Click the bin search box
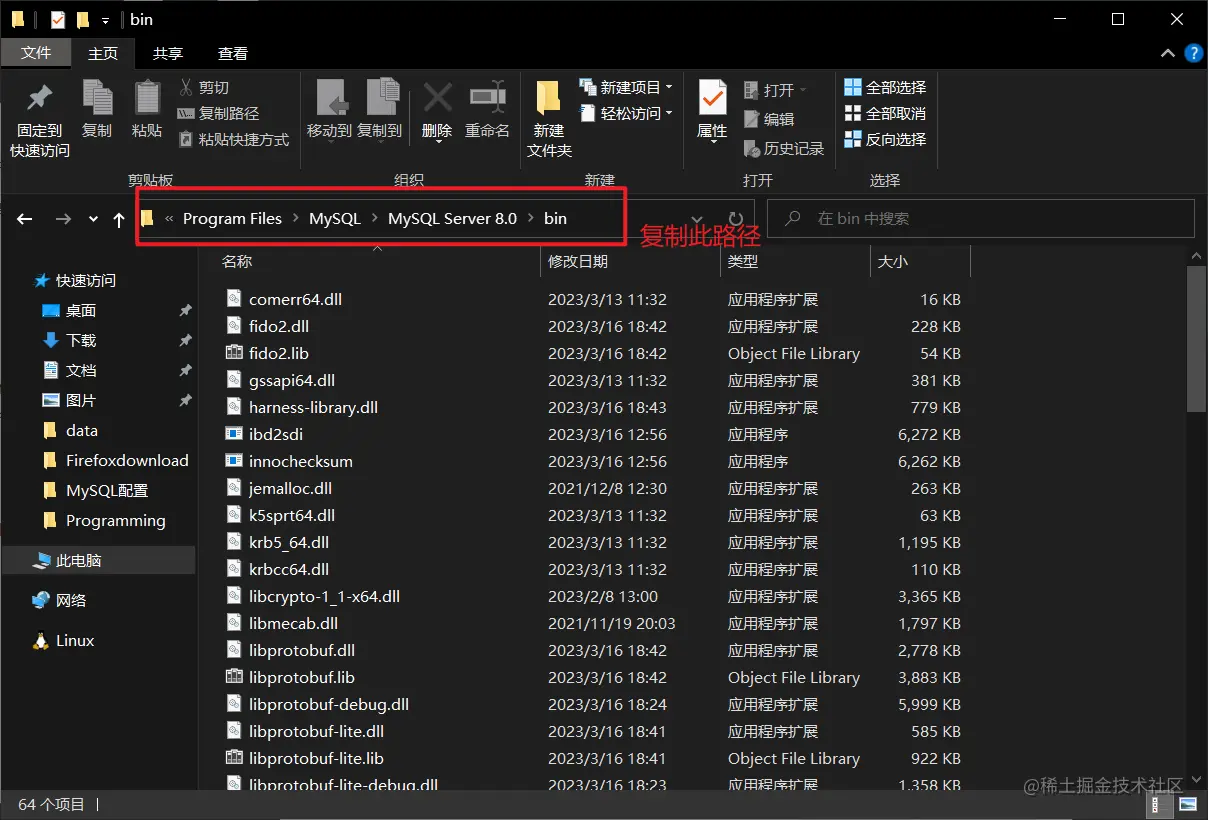Image resolution: width=1208 pixels, height=820 pixels. (x=981, y=218)
